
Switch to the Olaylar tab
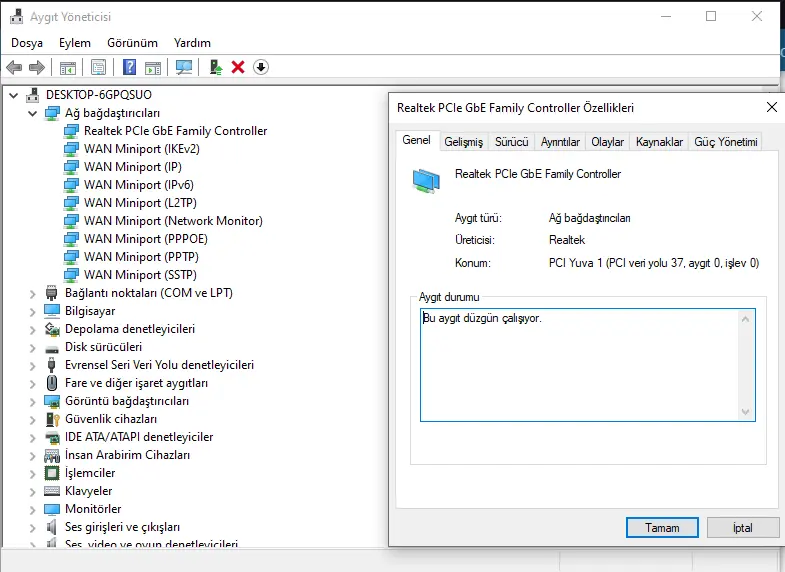[607, 142]
